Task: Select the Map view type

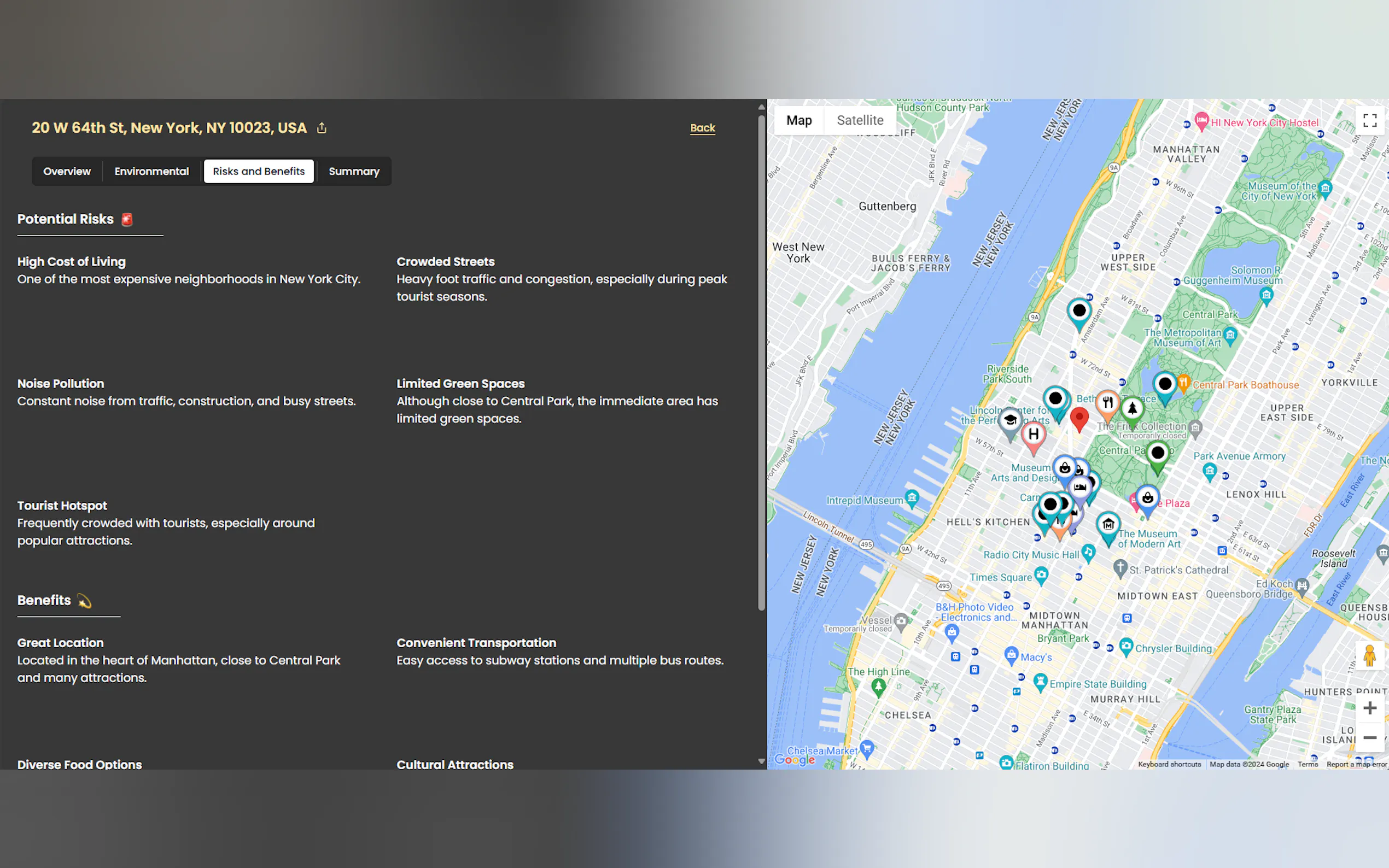Action: pos(799,120)
